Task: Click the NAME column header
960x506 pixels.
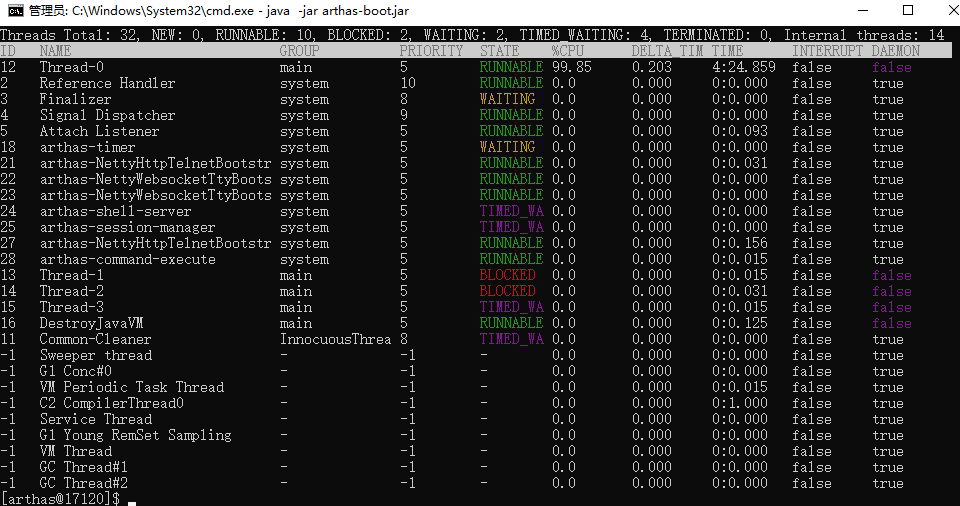Action: pos(56,51)
